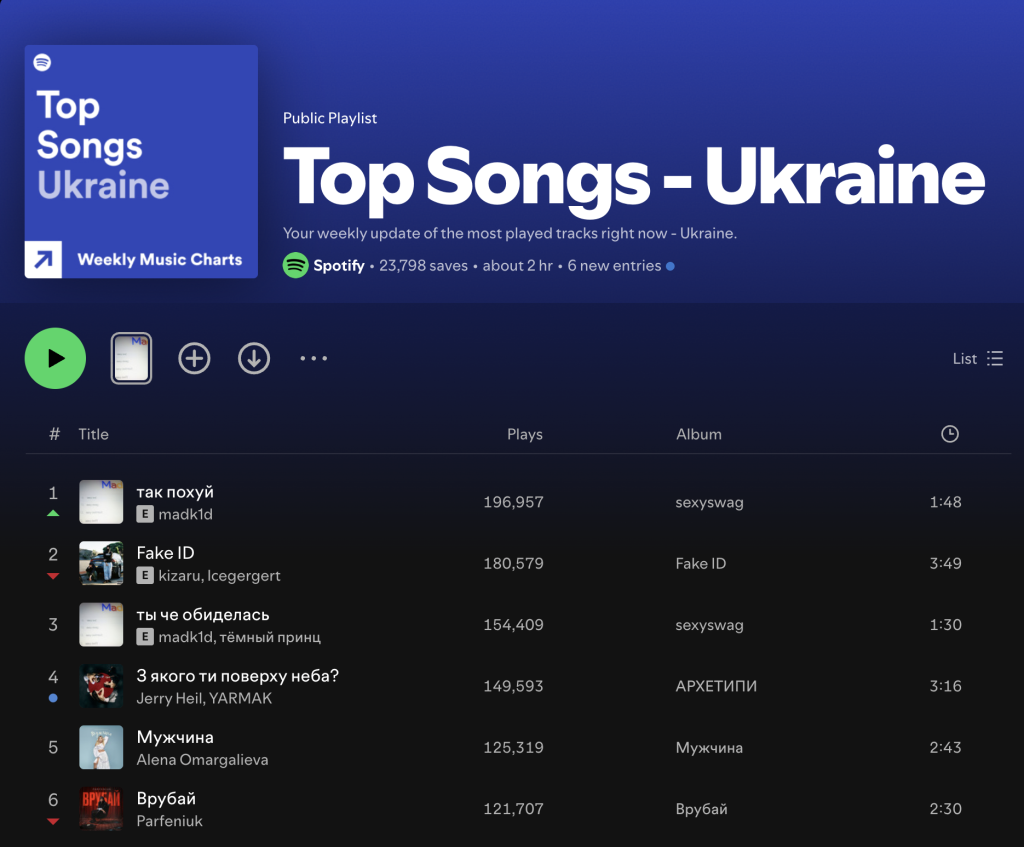Sort by the Album column header

point(699,434)
